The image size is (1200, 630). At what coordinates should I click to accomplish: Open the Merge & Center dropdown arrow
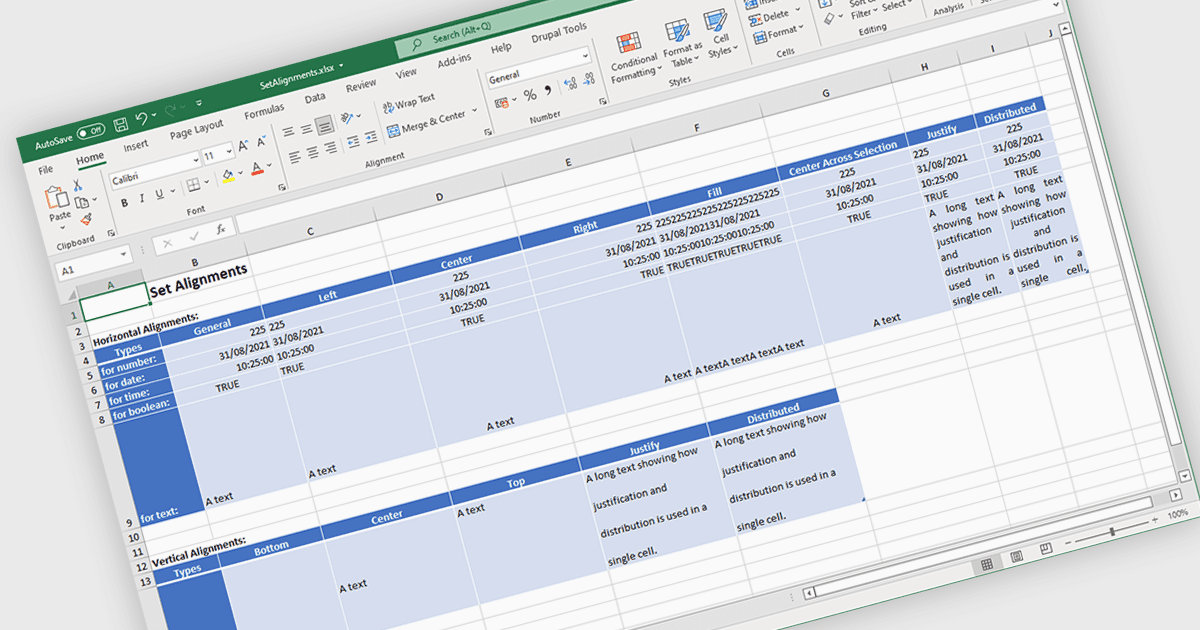474,110
